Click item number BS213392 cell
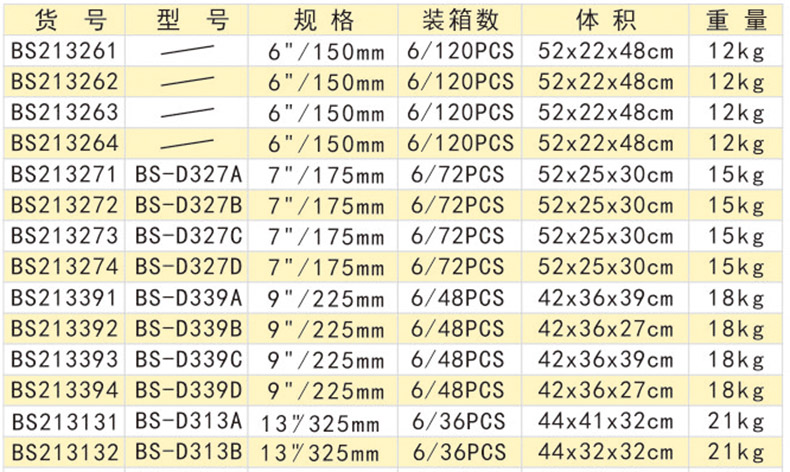Image resolution: width=790 pixels, height=472 pixels. (64, 329)
